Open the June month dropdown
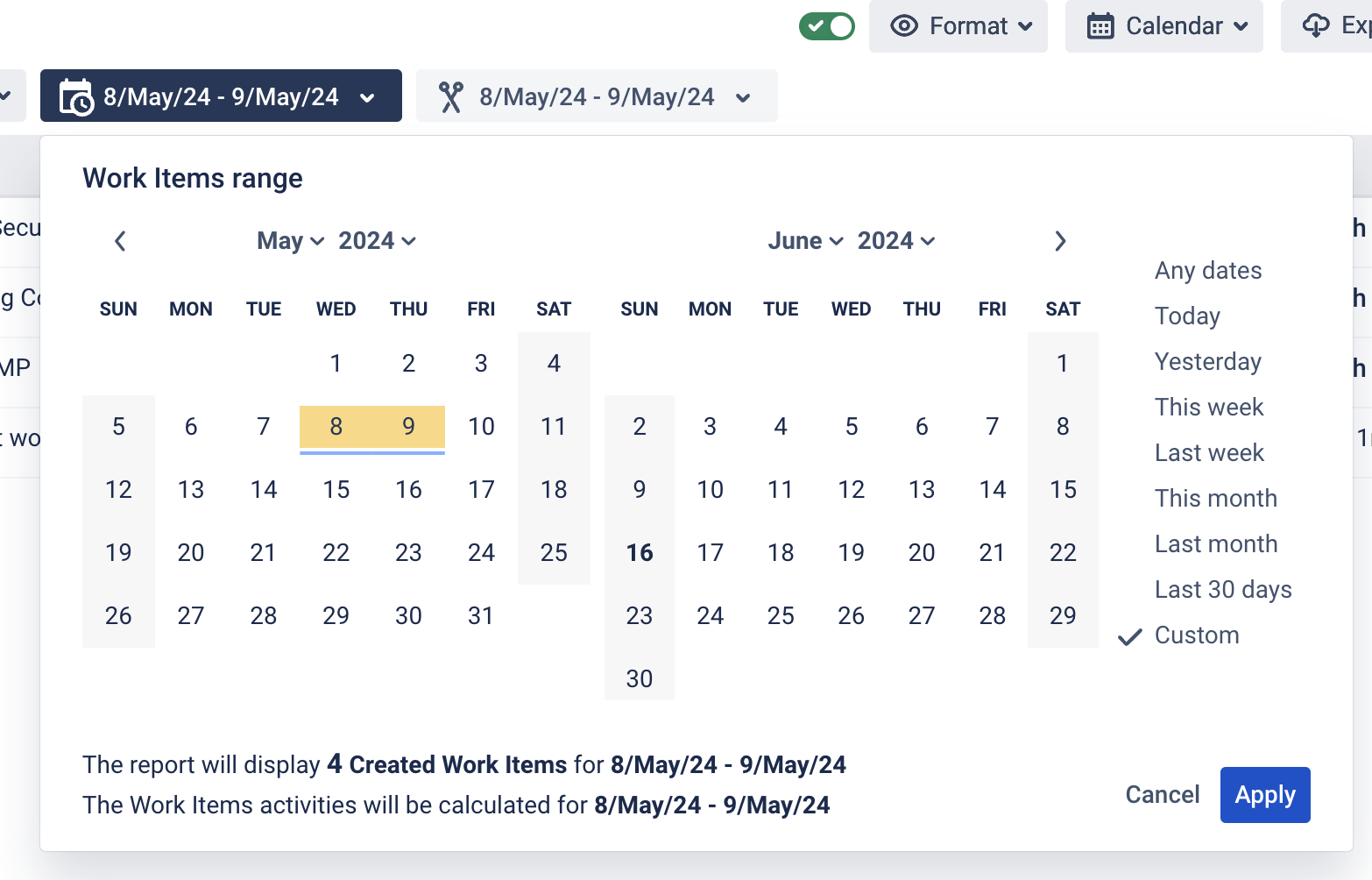Screen dimensions: 1372x880 805,241
